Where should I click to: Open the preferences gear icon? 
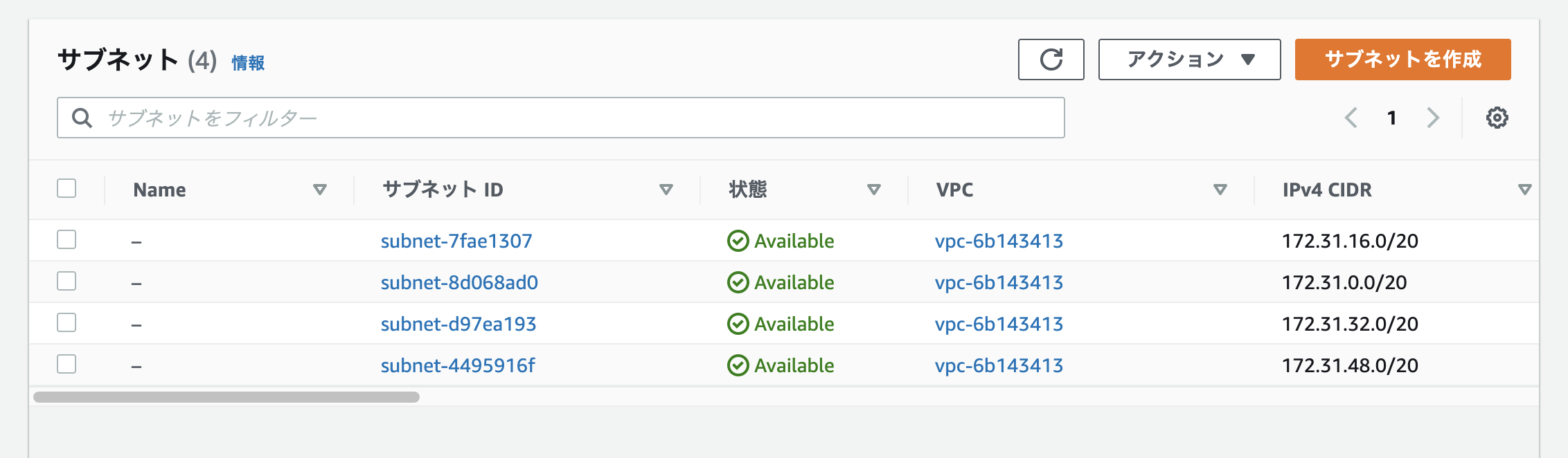tap(1497, 117)
